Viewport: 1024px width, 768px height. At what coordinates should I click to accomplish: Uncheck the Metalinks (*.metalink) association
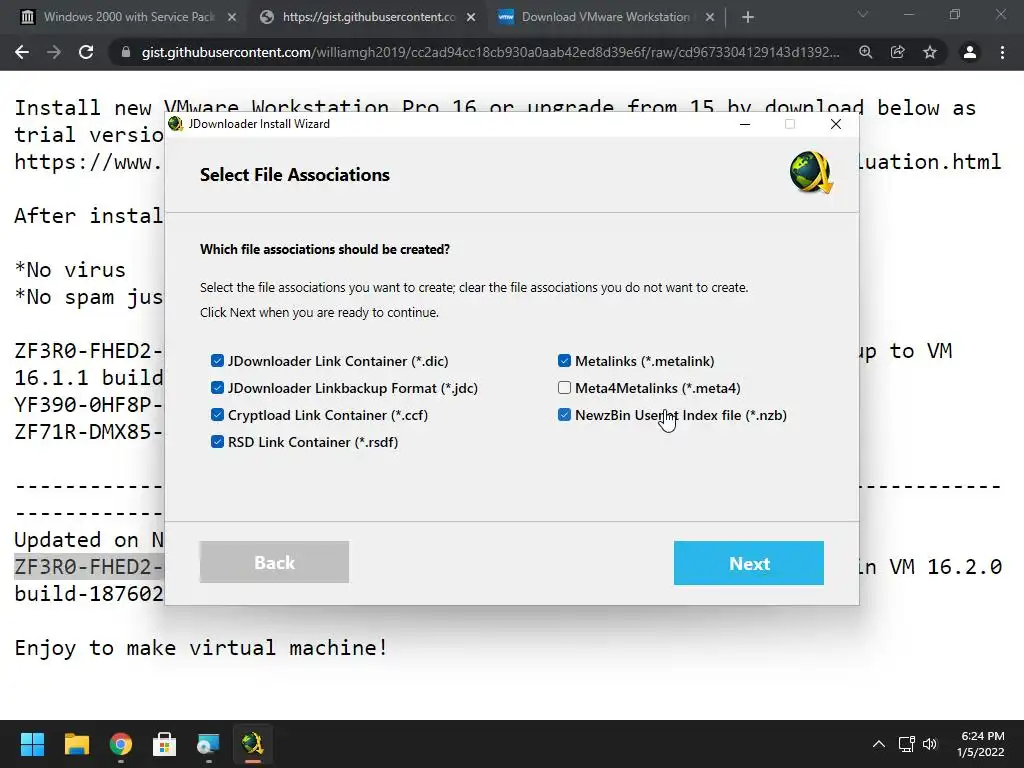pyautogui.click(x=564, y=360)
